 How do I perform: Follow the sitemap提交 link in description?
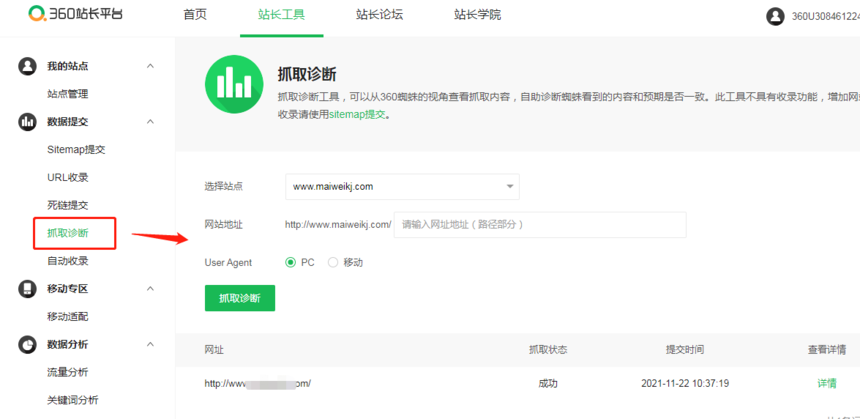[x=358, y=115]
